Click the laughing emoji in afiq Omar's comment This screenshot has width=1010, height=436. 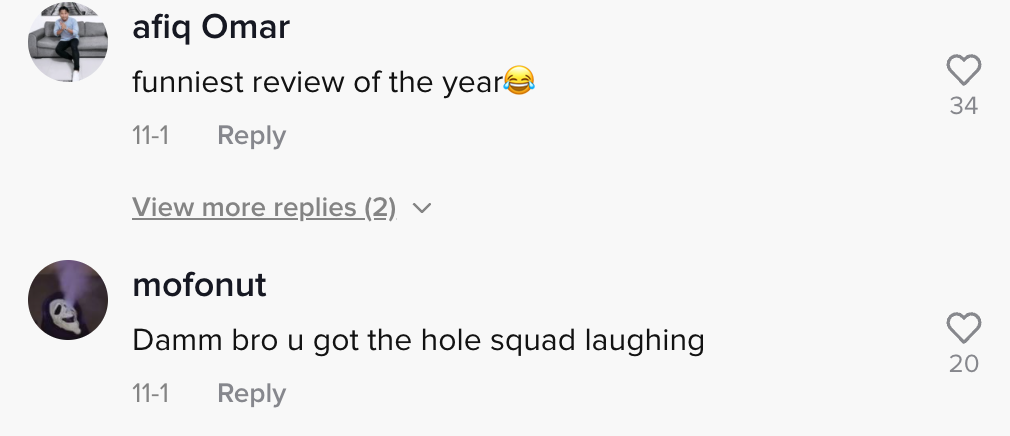pyautogui.click(x=518, y=82)
